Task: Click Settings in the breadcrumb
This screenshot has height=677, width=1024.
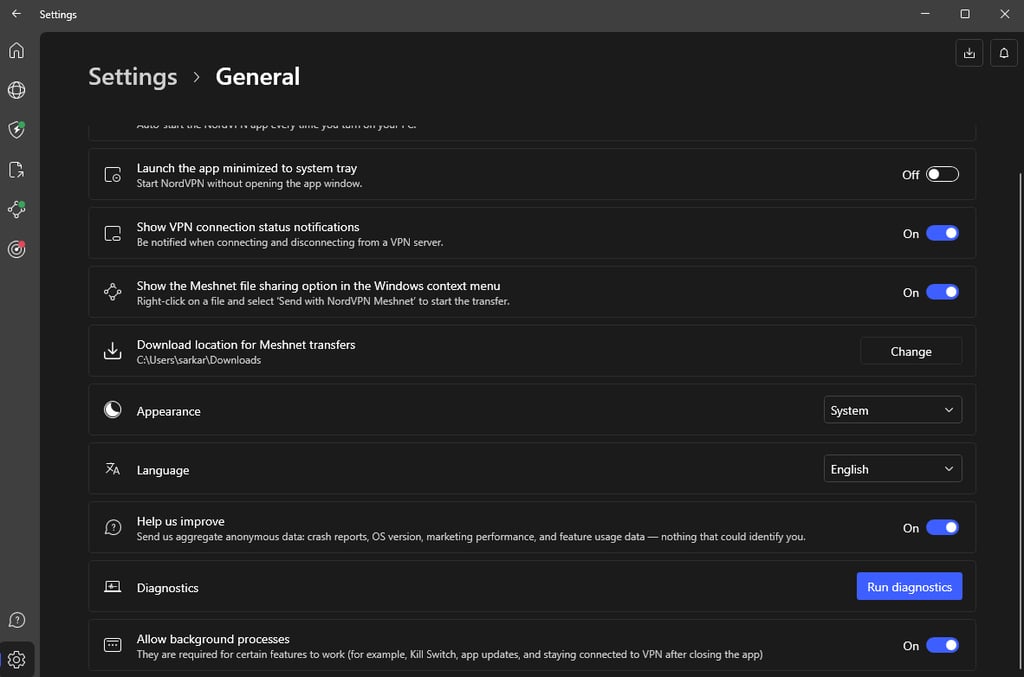Action: pyautogui.click(x=133, y=77)
